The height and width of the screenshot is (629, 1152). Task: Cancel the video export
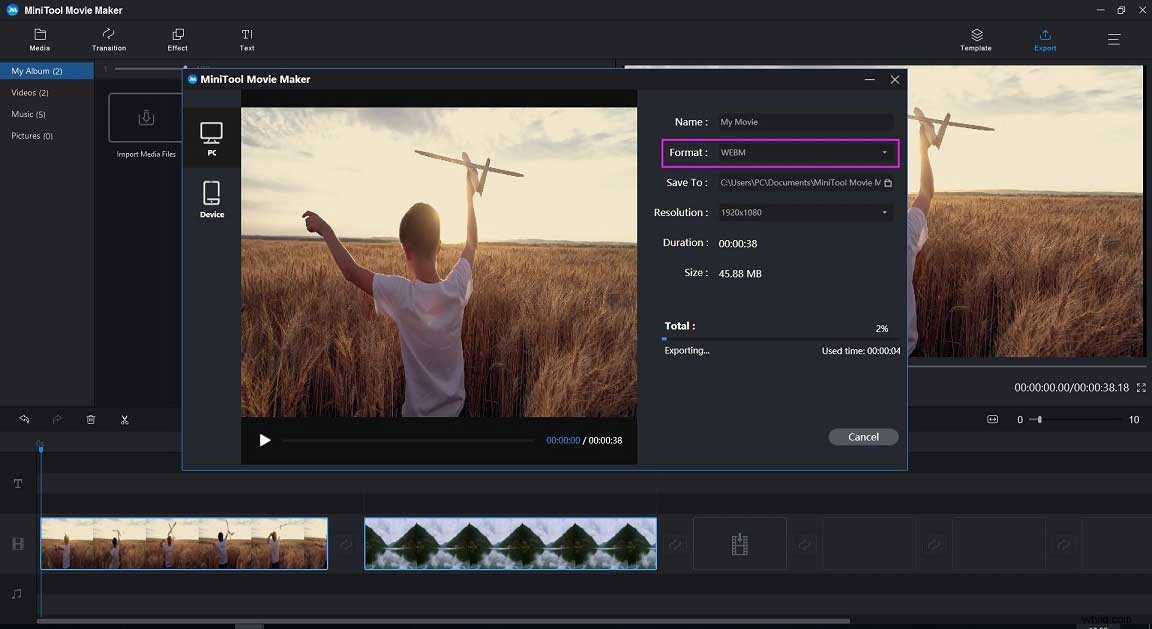[x=862, y=437]
